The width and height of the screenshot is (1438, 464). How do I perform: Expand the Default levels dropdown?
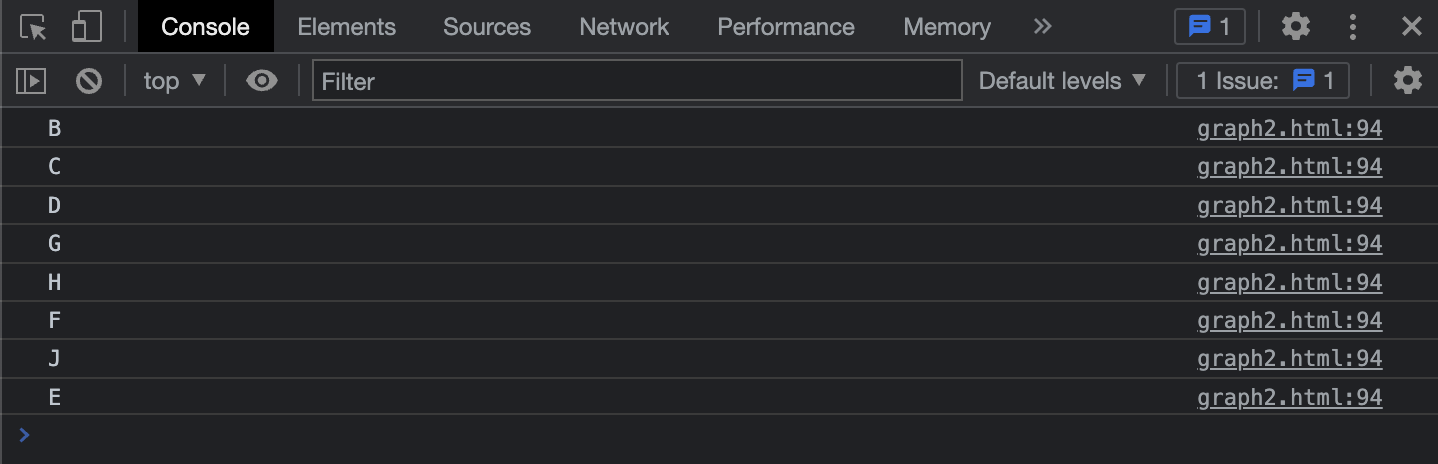coord(1062,81)
